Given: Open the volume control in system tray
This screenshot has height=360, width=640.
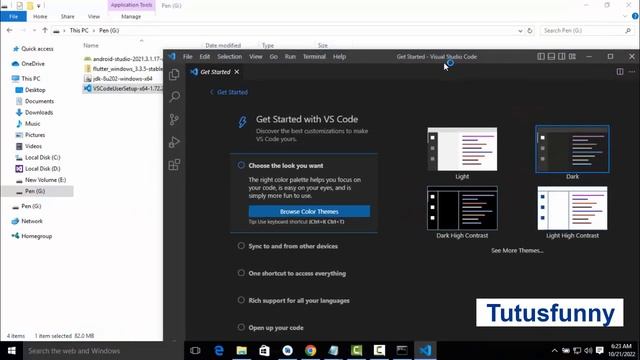Looking at the screenshot, I should click(588, 351).
